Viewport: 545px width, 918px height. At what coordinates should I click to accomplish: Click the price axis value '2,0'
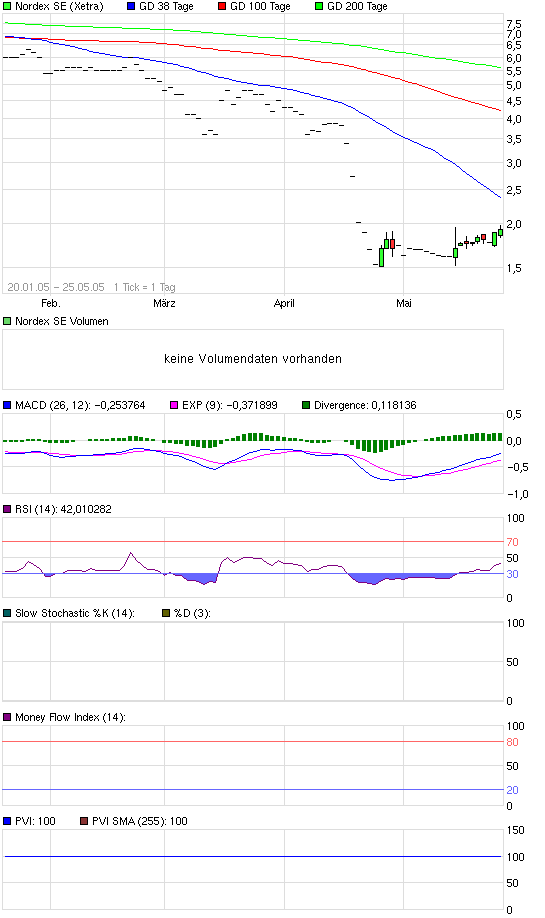click(x=514, y=224)
